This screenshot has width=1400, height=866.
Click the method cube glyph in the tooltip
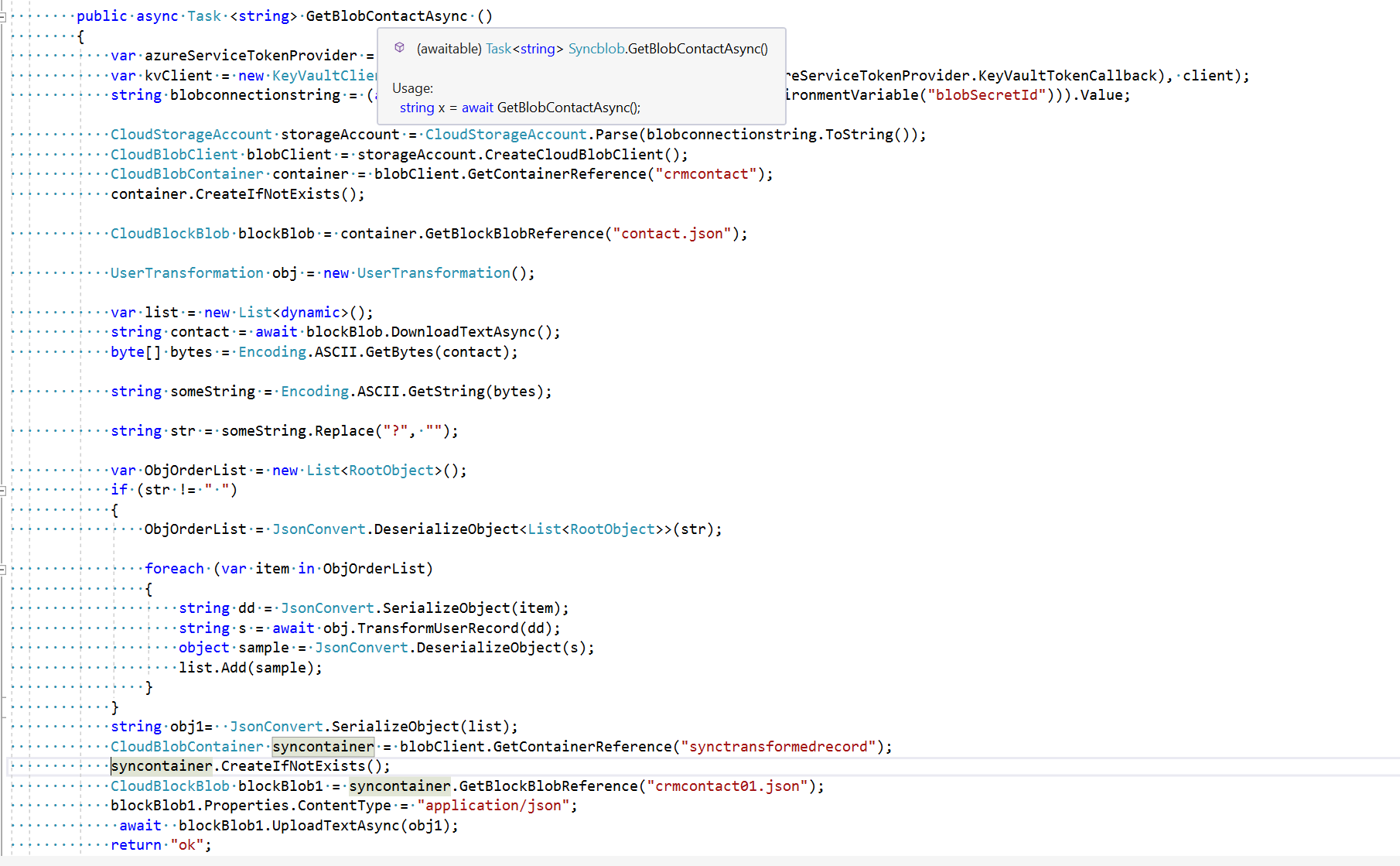coord(400,48)
